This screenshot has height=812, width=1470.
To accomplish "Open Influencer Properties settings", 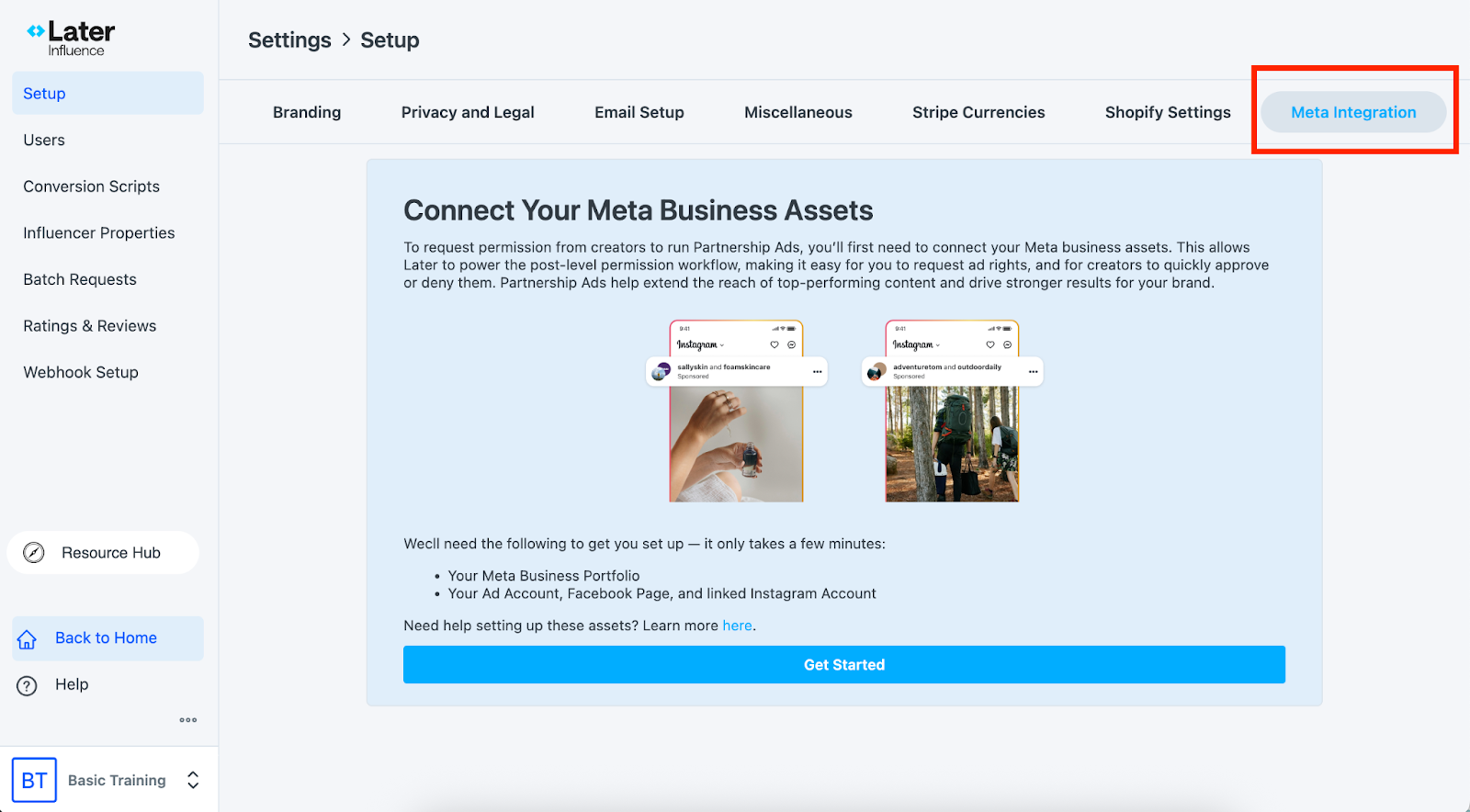I will [98, 232].
